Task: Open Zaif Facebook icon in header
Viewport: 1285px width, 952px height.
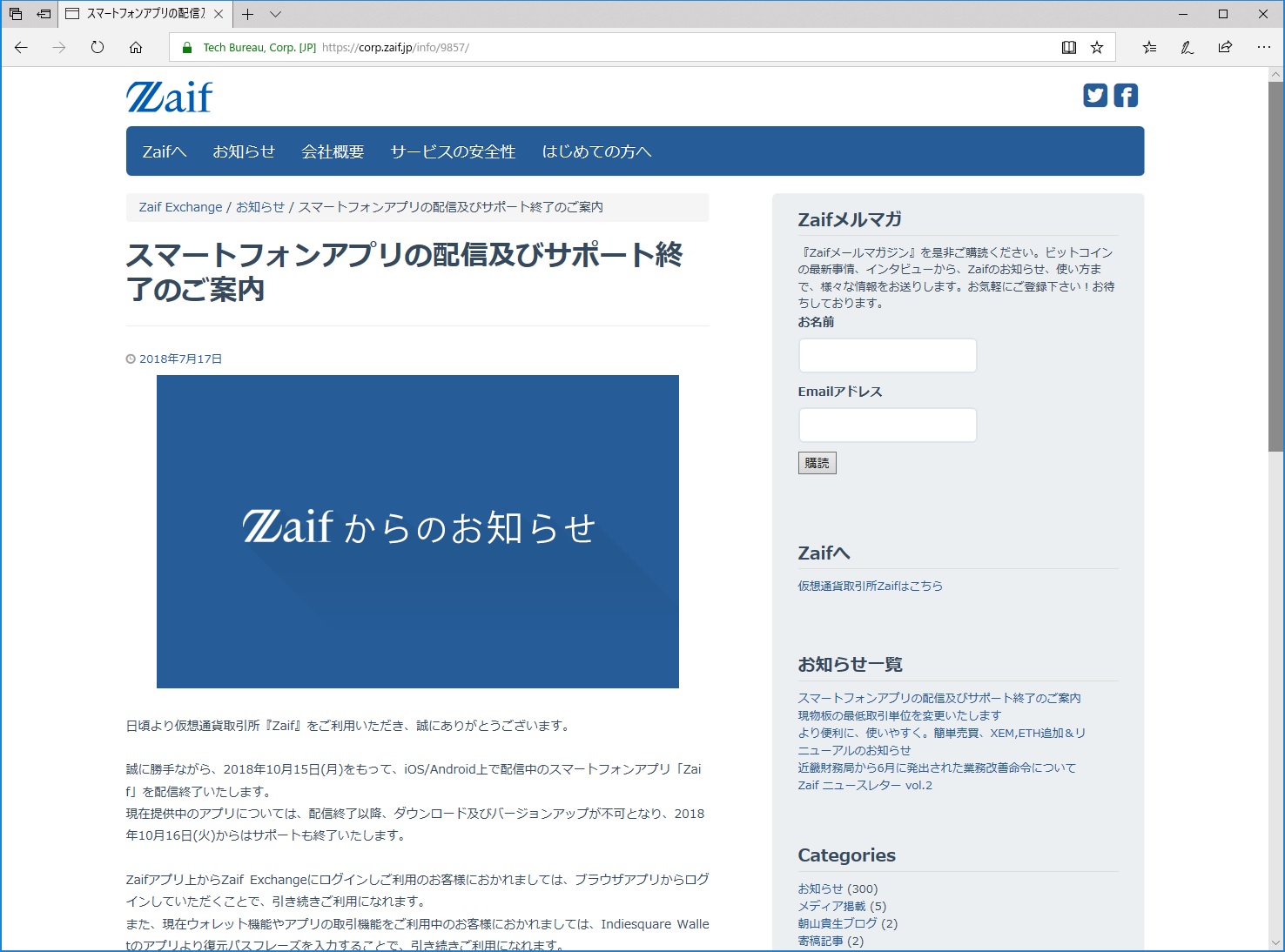Action: point(1126,96)
